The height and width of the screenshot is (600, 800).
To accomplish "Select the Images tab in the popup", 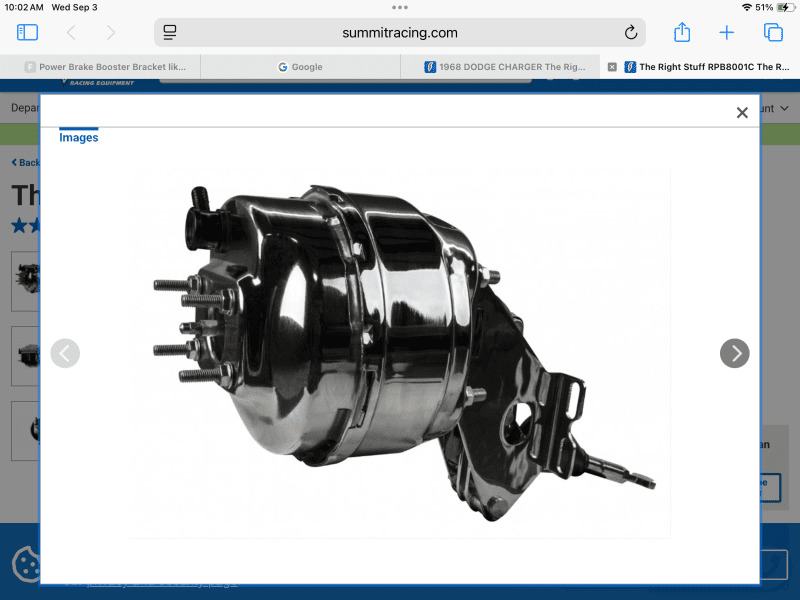I will (79, 137).
